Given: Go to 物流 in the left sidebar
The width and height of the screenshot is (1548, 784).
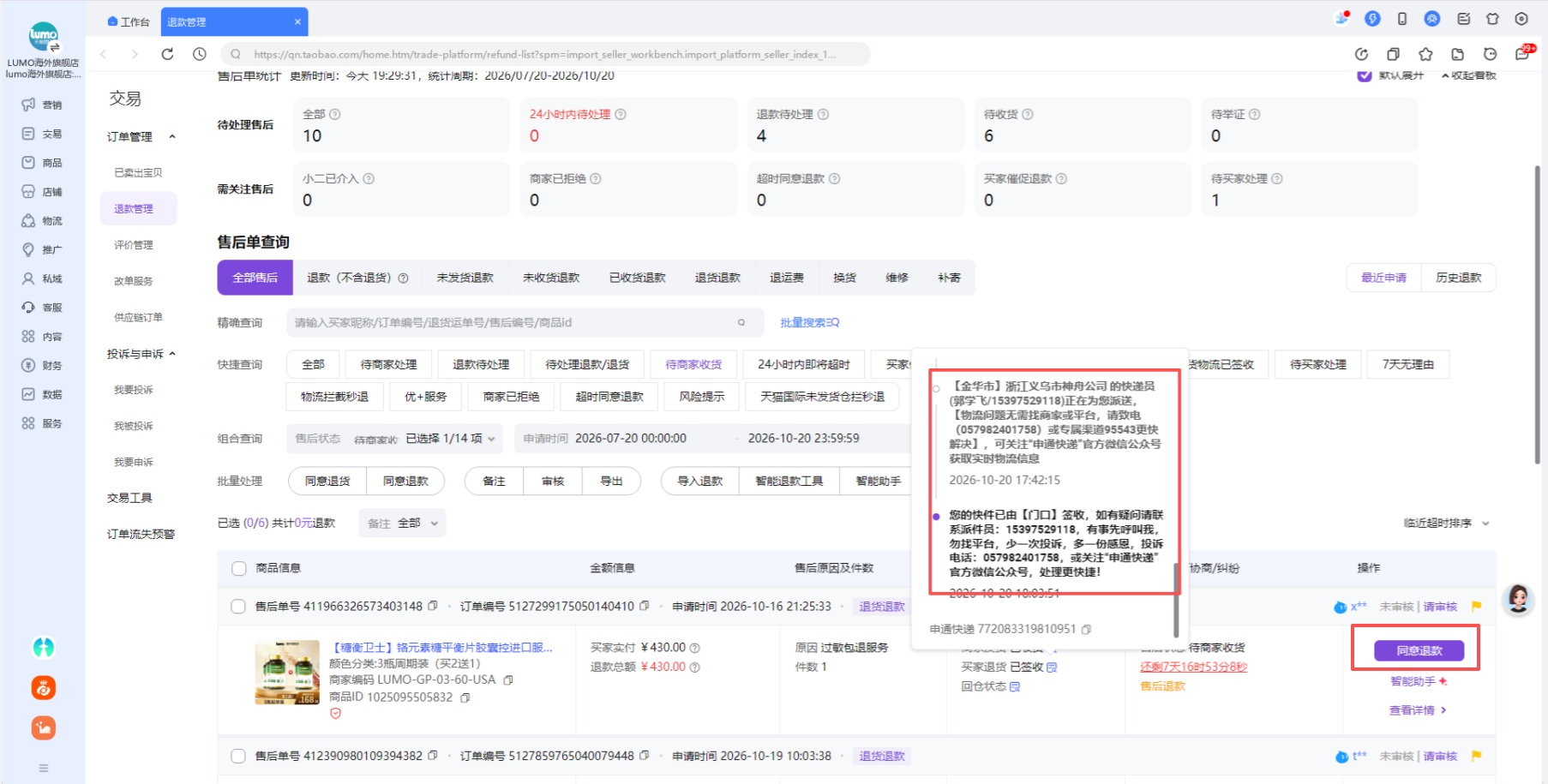Looking at the screenshot, I should (42, 221).
